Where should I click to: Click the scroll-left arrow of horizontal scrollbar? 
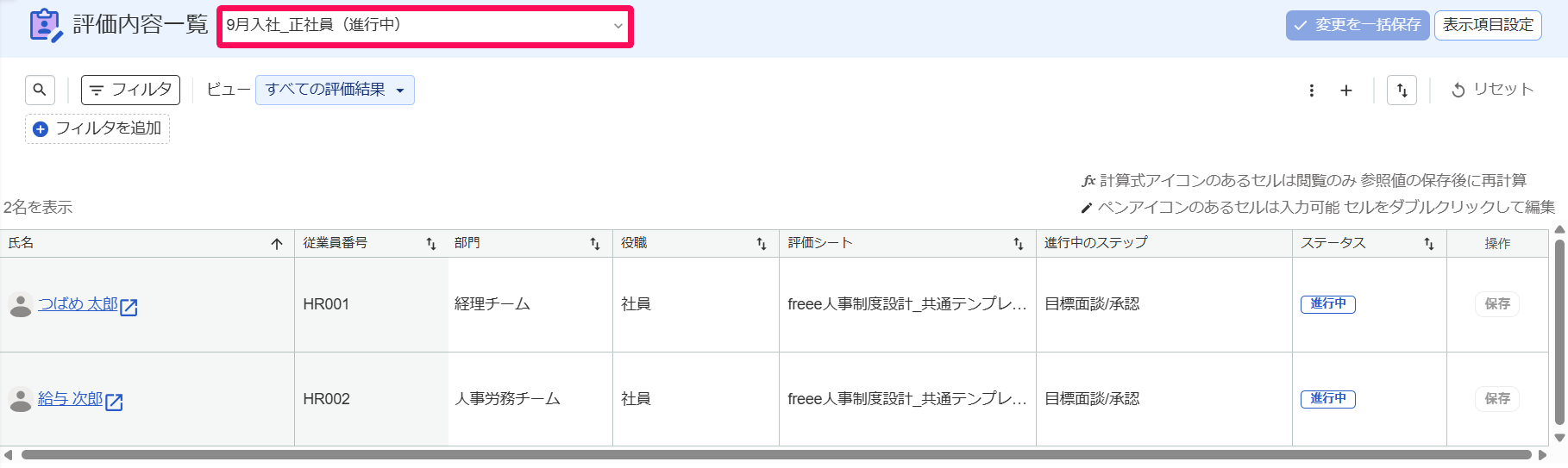(8, 455)
